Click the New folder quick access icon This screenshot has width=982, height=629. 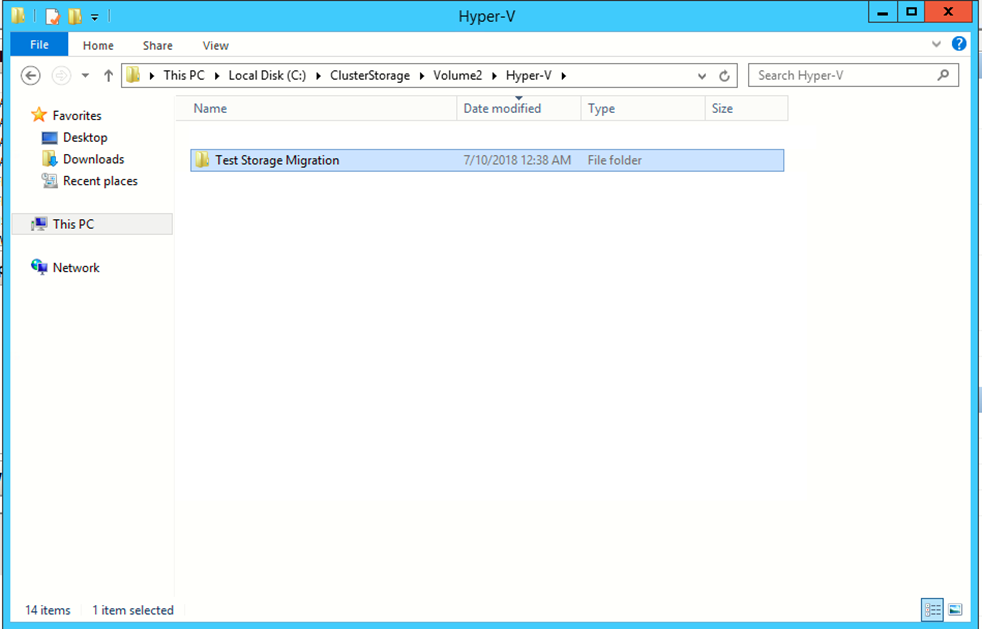click(x=75, y=16)
